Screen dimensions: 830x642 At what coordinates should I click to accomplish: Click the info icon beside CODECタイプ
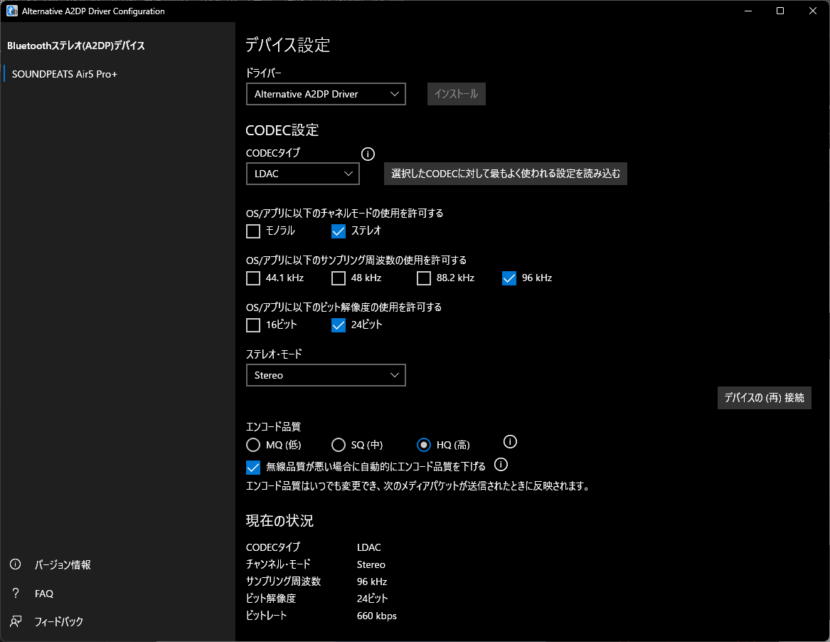(368, 154)
